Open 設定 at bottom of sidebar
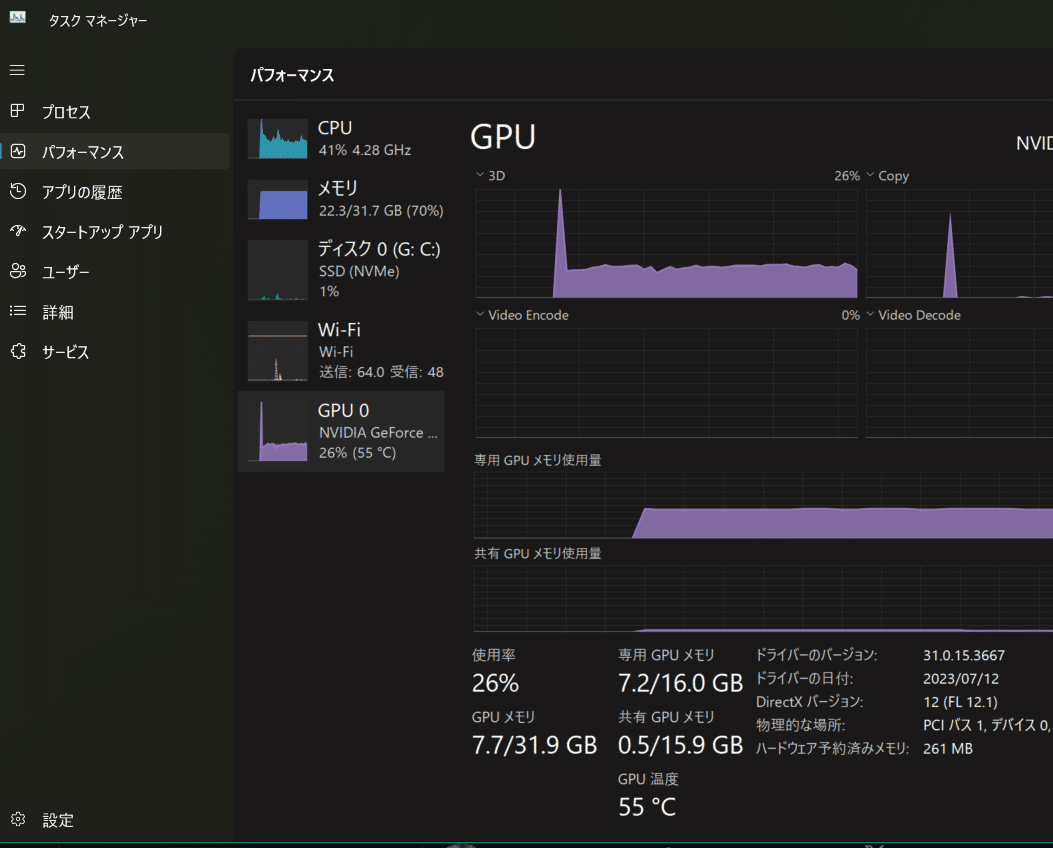Viewport: 1053px width, 848px height. 115,820
